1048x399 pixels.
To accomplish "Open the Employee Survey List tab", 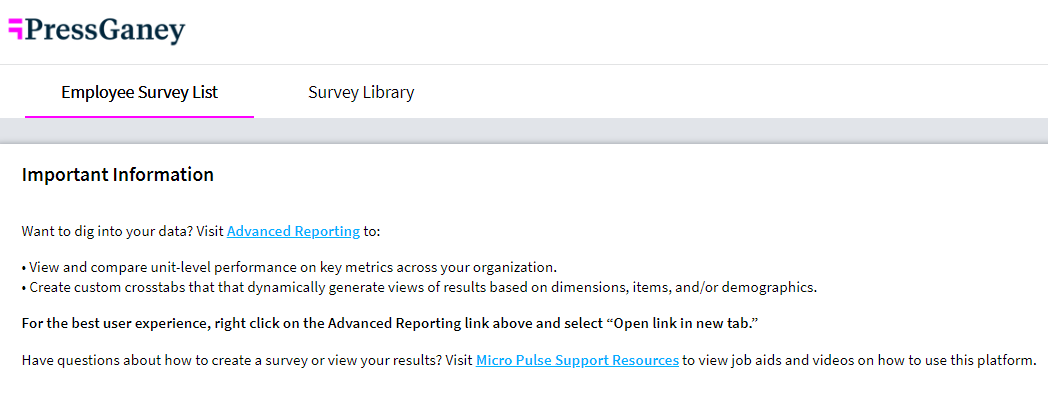I will pos(140,92).
